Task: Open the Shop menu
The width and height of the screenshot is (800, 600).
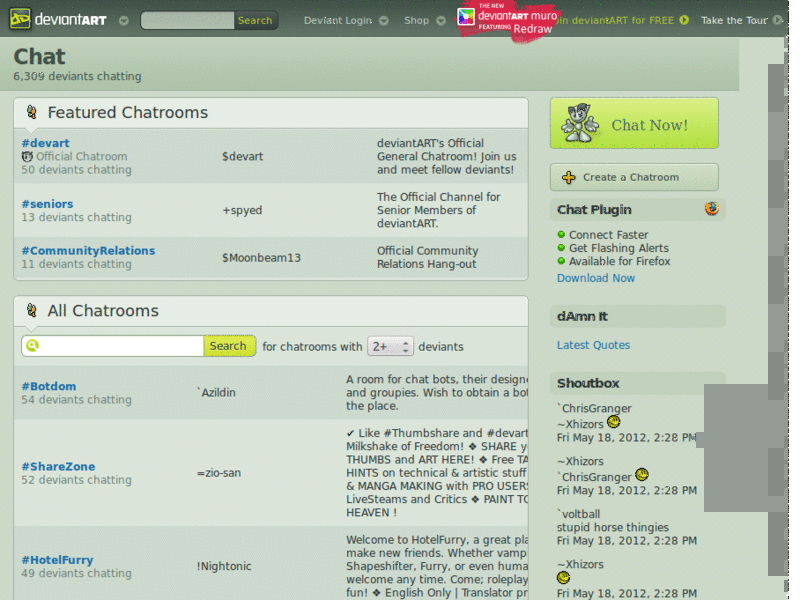Action: click(x=416, y=20)
